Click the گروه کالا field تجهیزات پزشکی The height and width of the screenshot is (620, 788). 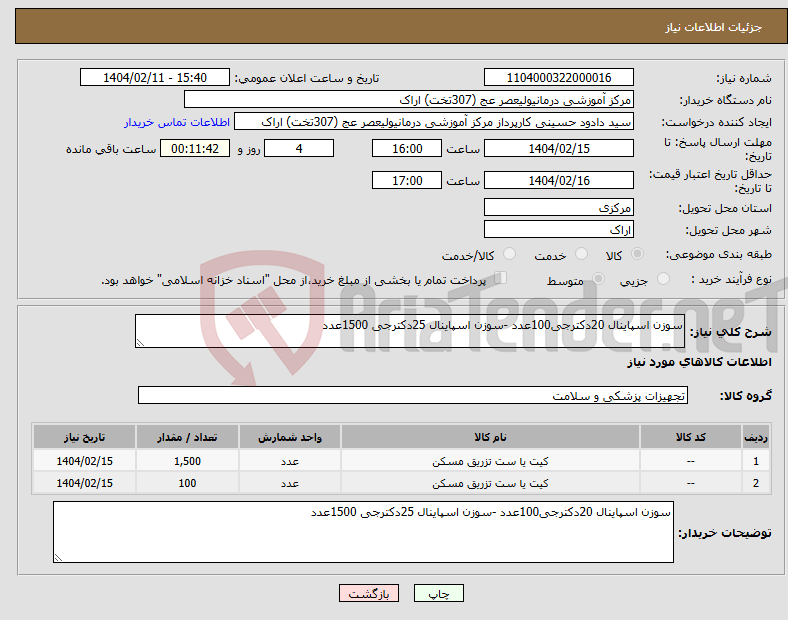(413, 395)
